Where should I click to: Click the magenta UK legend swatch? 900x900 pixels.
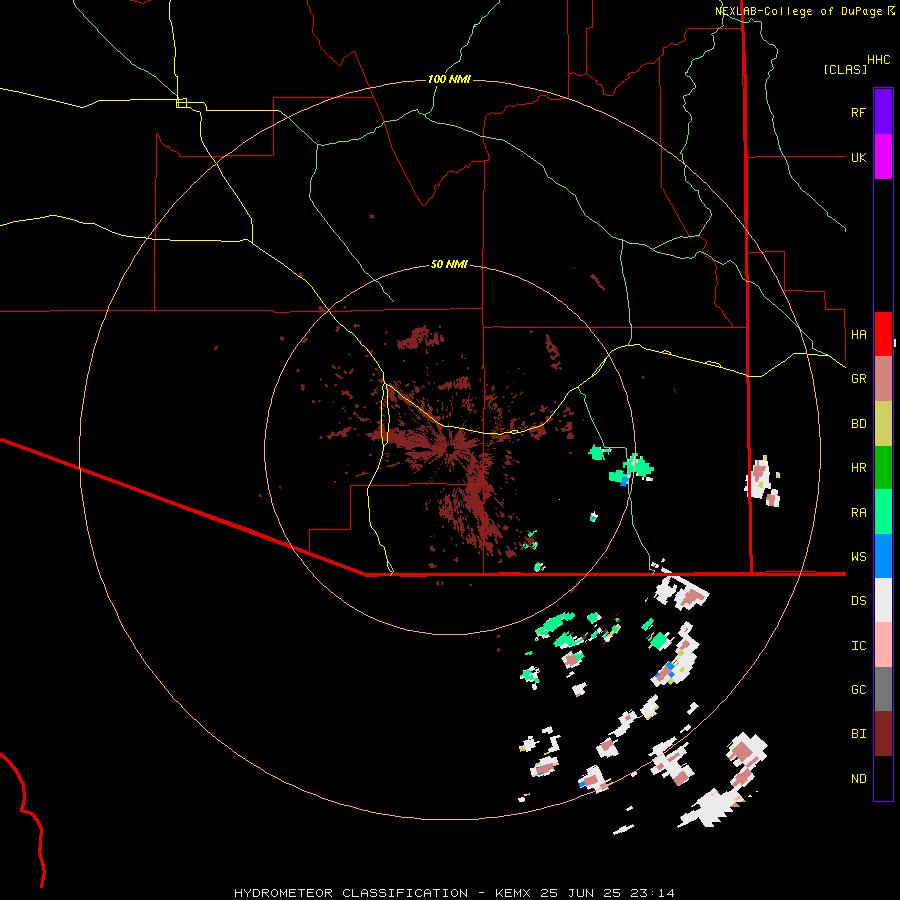pos(883,157)
